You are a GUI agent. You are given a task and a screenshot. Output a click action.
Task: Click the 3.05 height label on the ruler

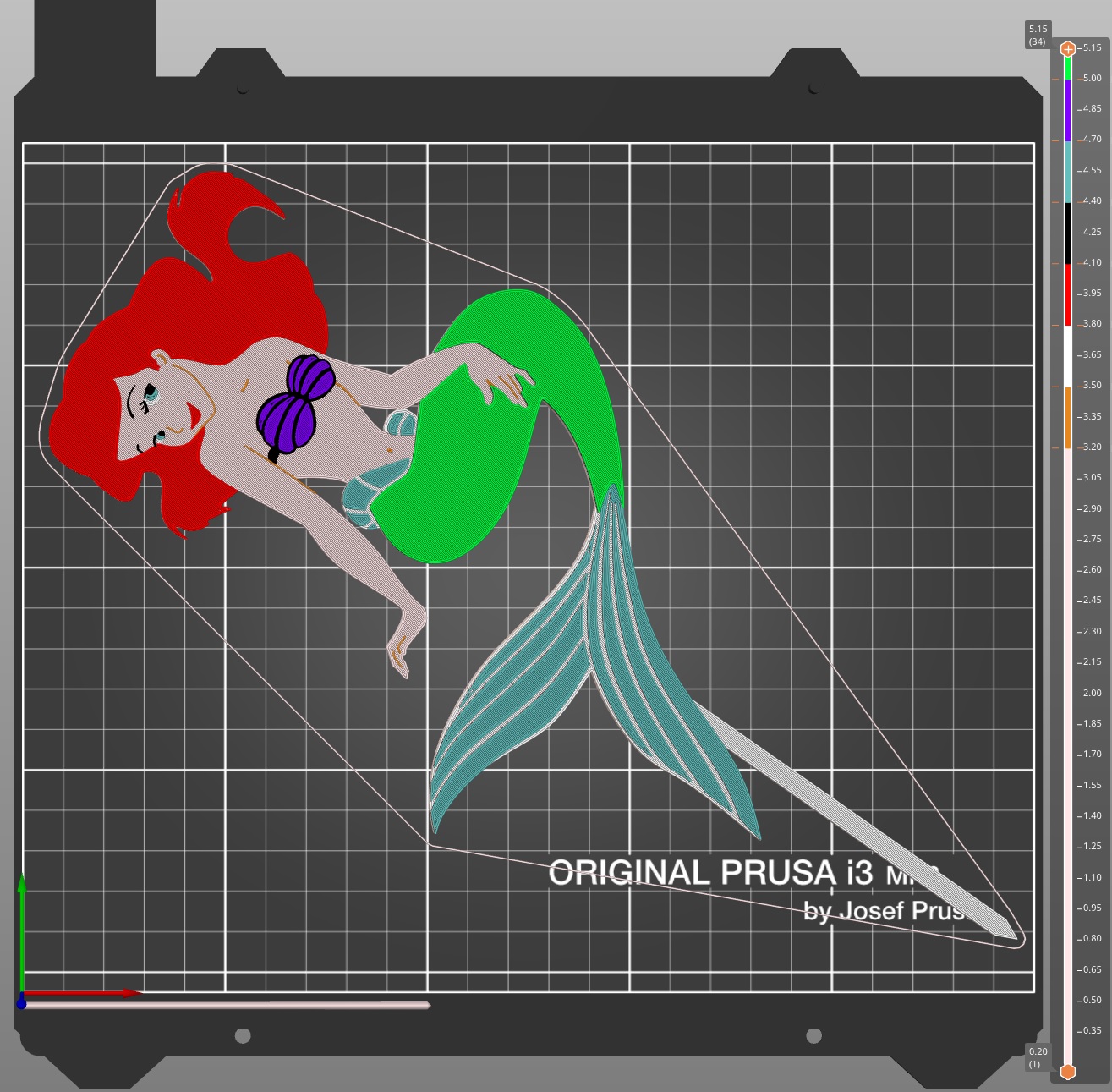coord(1092,478)
